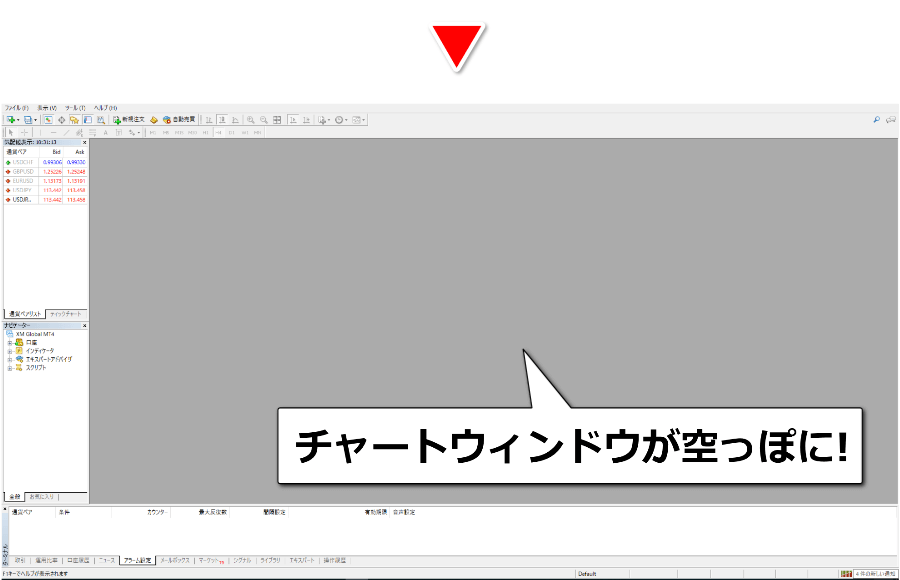Image resolution: width=900 pixels, height=580 pixels.
Task: Expand the スクリプト tree node
Action: (x=9, y=368)
